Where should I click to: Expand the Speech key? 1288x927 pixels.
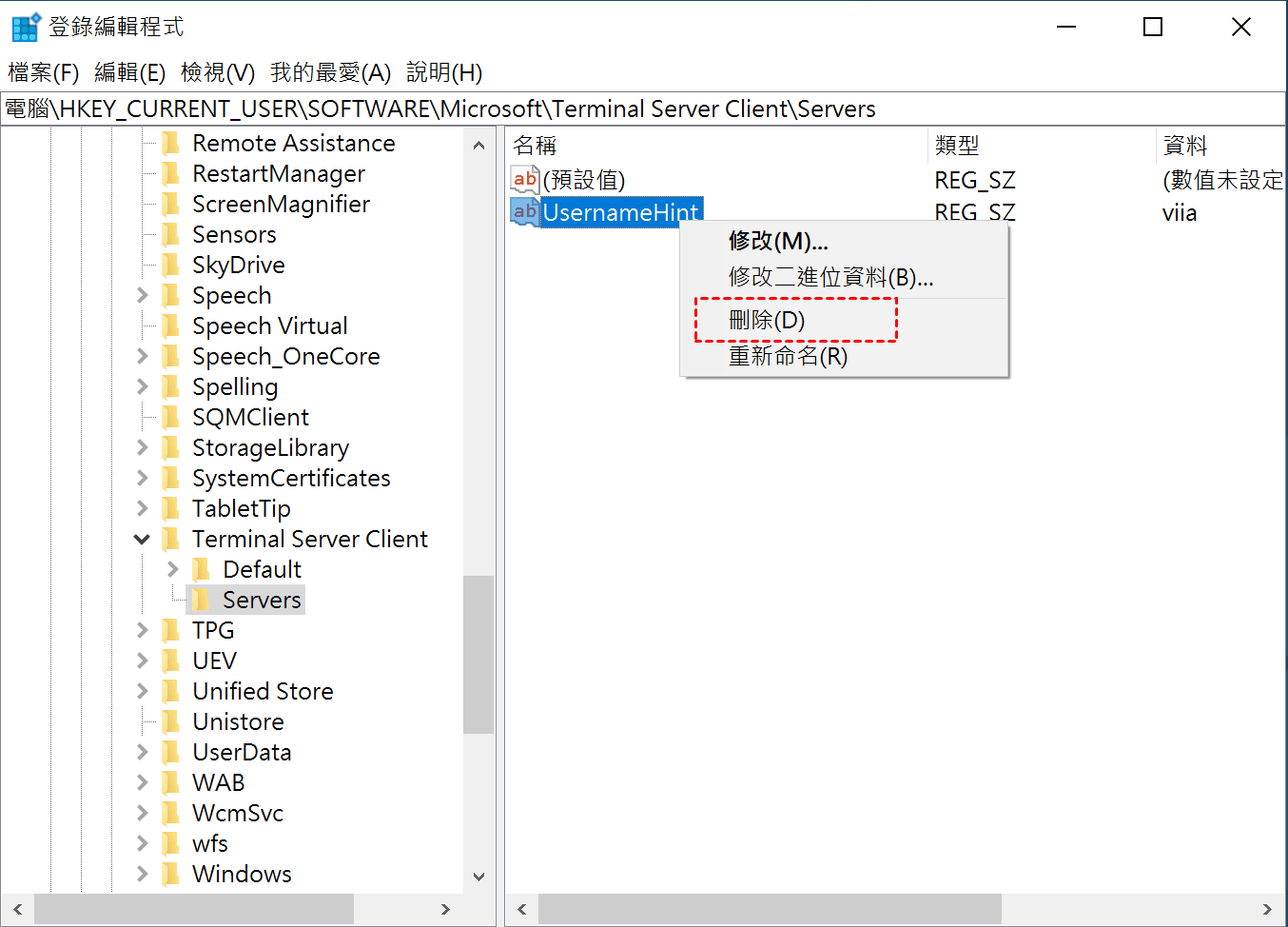(x=143, y=295)
